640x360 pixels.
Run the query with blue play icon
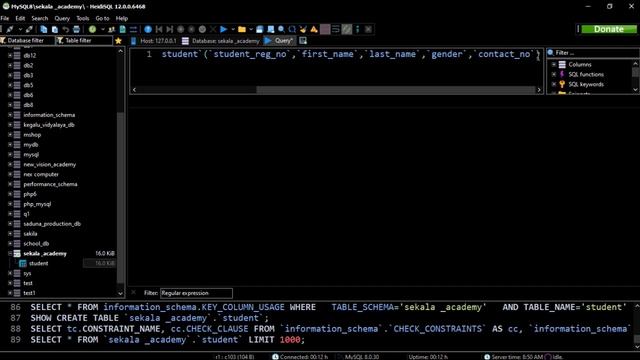pyautogui.click(x=224, y=29)
